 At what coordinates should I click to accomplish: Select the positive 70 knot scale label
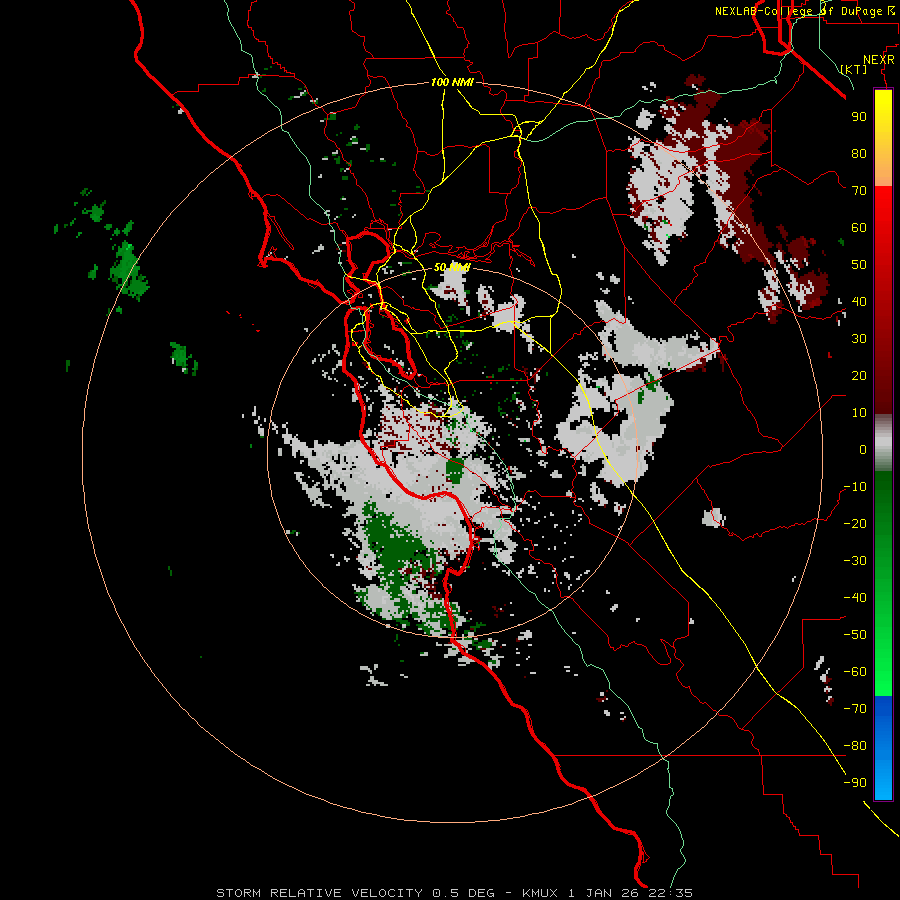(x=859, y=191)
